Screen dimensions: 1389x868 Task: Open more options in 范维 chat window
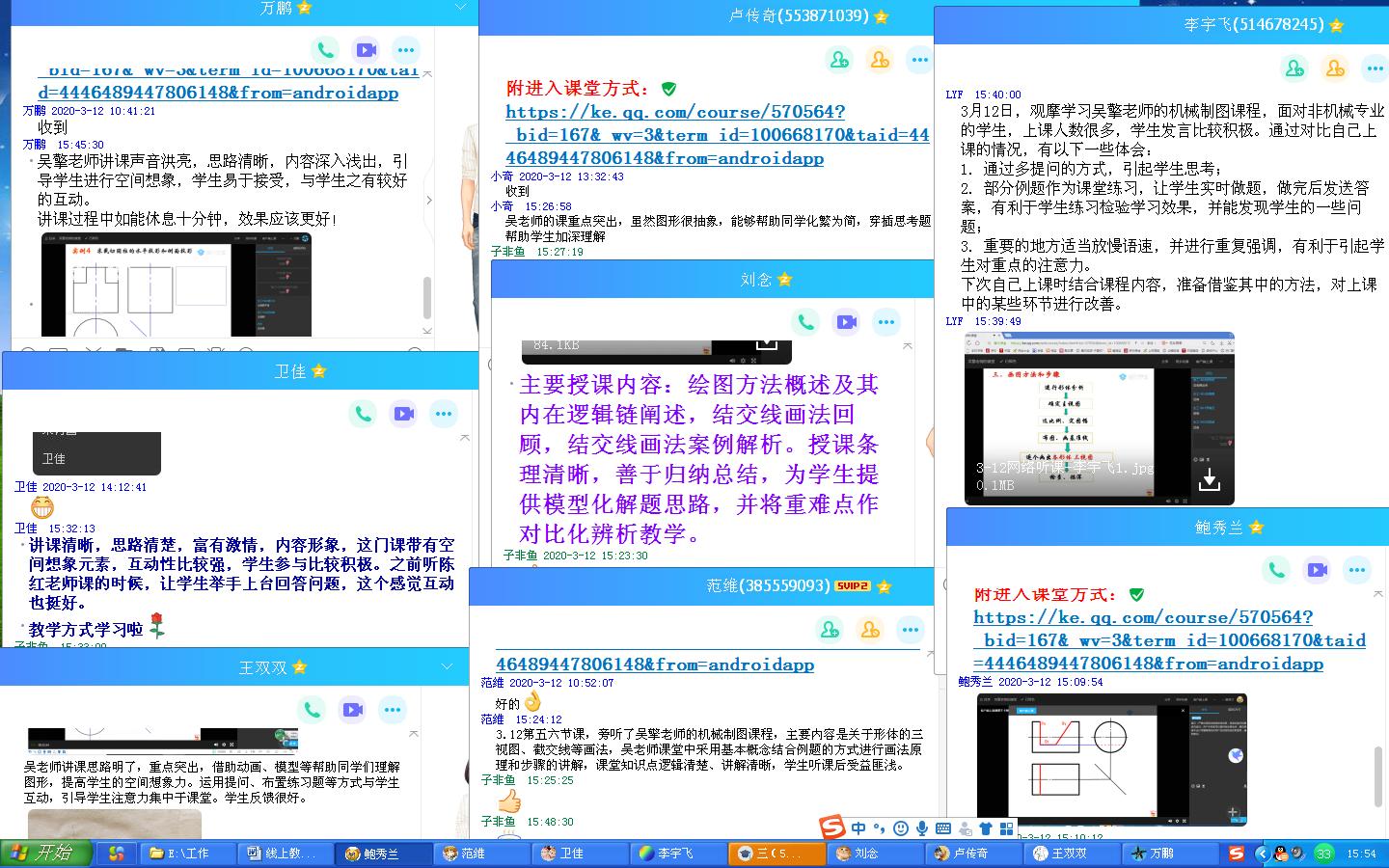point(911,631)
